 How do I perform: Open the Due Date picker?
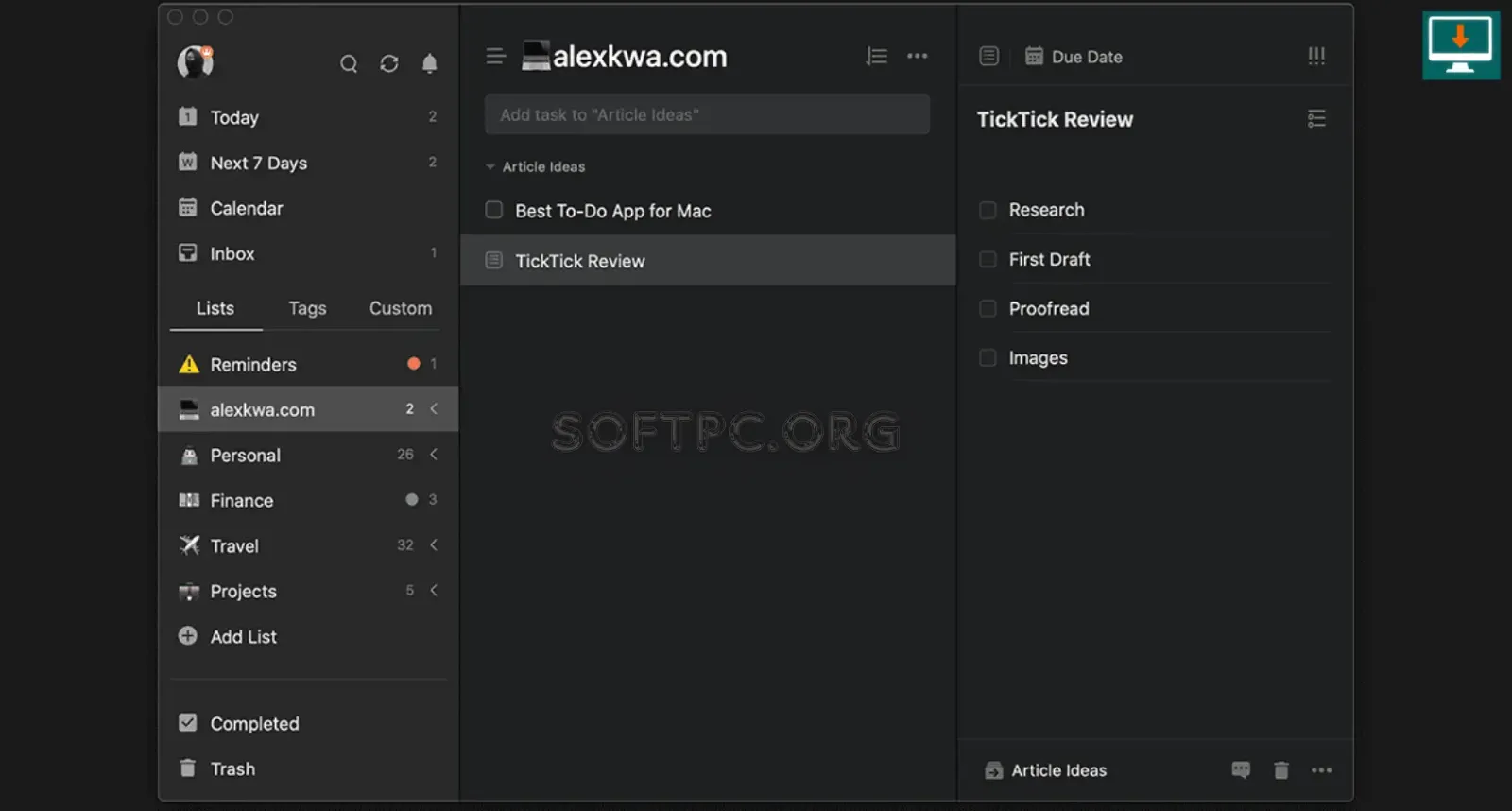click(1087, 57)
